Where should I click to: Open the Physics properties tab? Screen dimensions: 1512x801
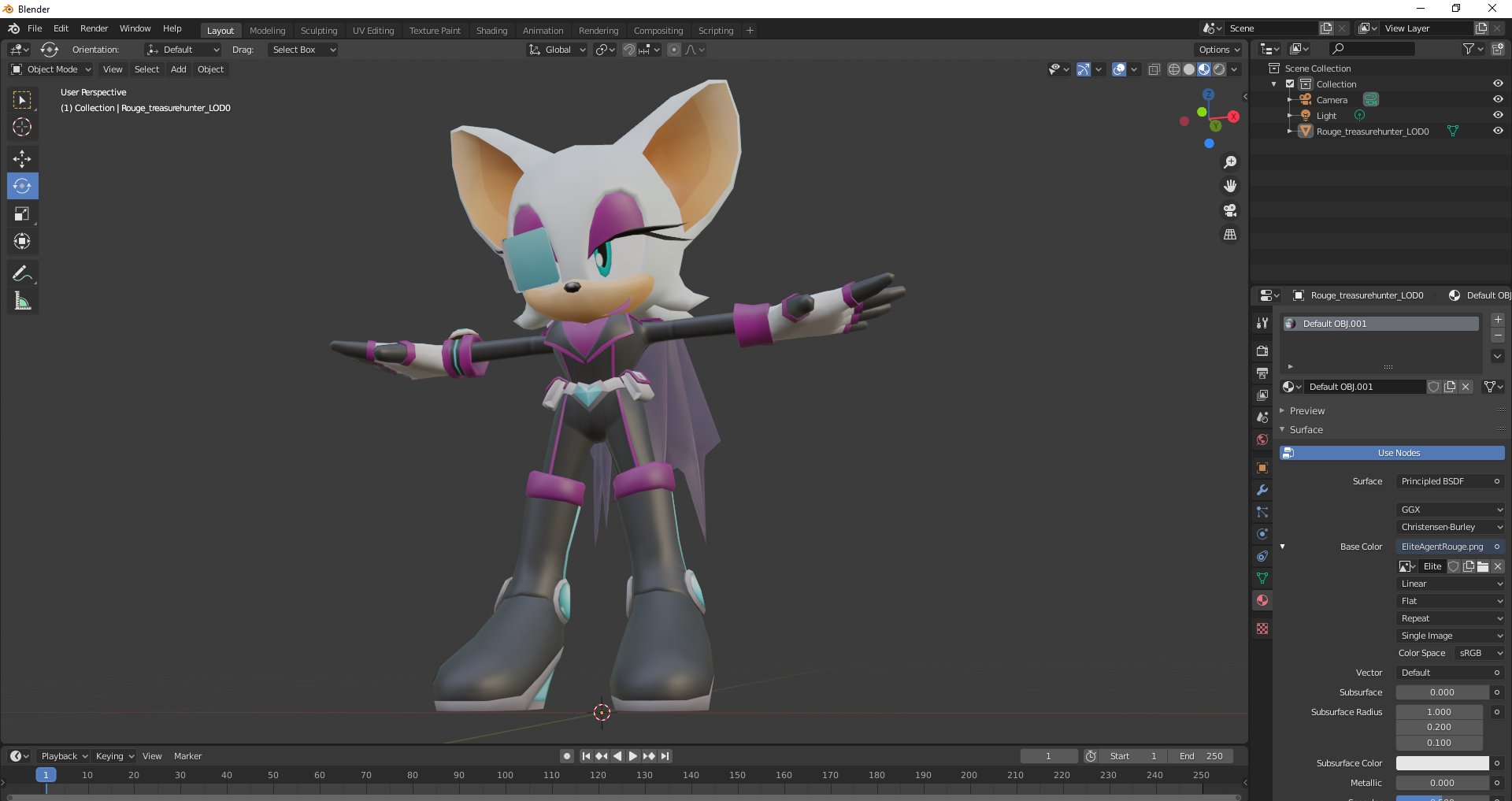click(1262, 534)
